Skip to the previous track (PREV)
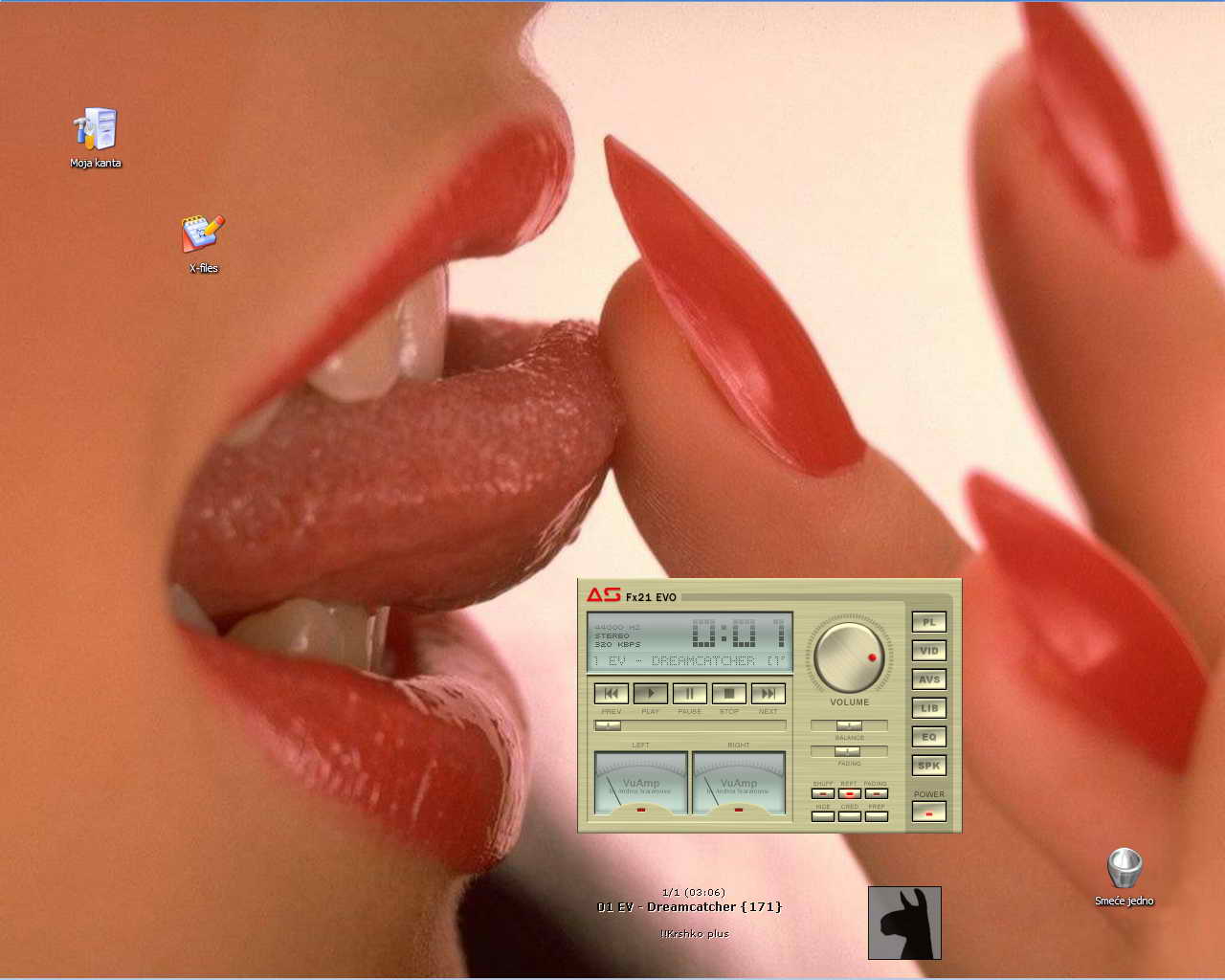 (x=612, y=694)
